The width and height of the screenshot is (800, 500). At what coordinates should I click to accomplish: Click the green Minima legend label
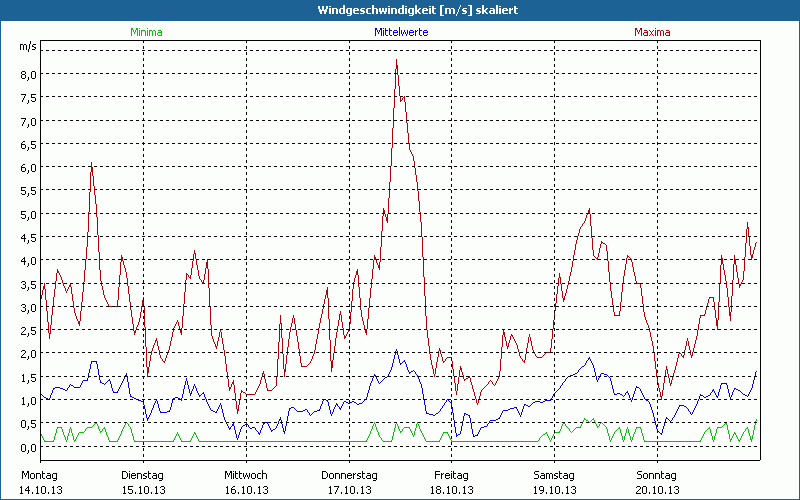tap(145, 32)
